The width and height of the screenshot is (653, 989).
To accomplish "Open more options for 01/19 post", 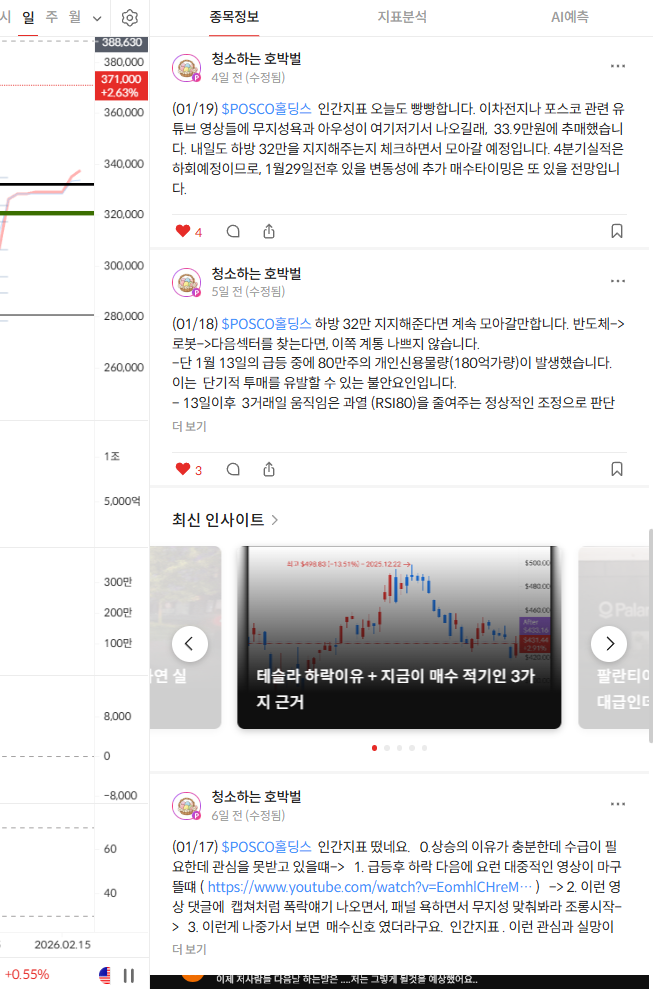I will tap(618, 66).
